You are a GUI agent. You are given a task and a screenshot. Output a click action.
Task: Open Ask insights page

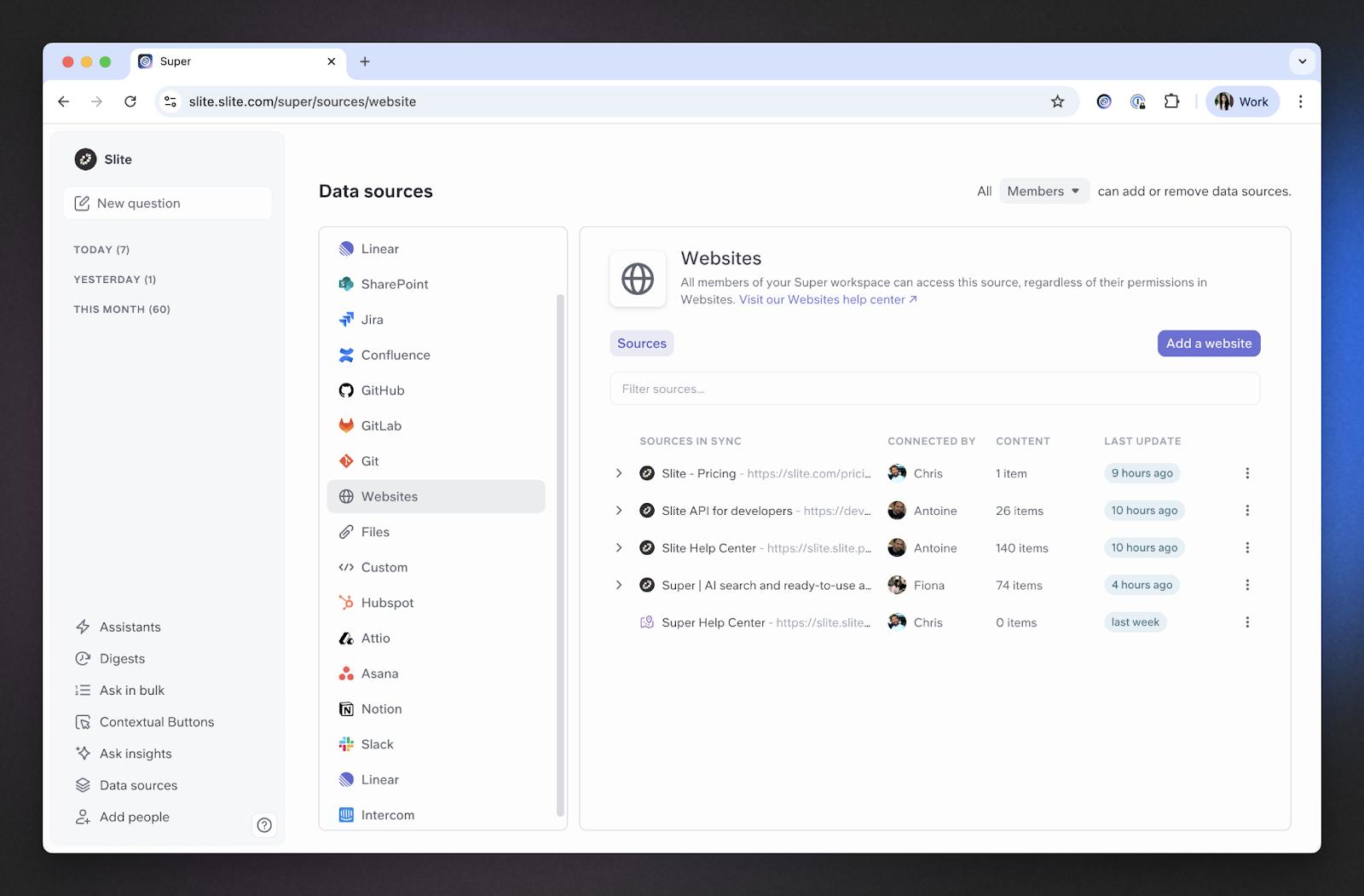(x=124, y=754)
